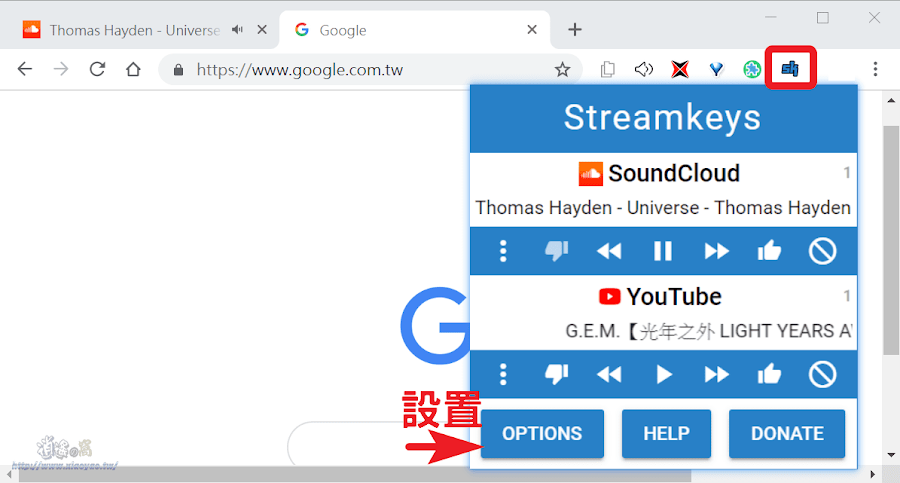The image size is (900, 483).
Task: Bookmark this page with the star icon
Action: [562, 69]
